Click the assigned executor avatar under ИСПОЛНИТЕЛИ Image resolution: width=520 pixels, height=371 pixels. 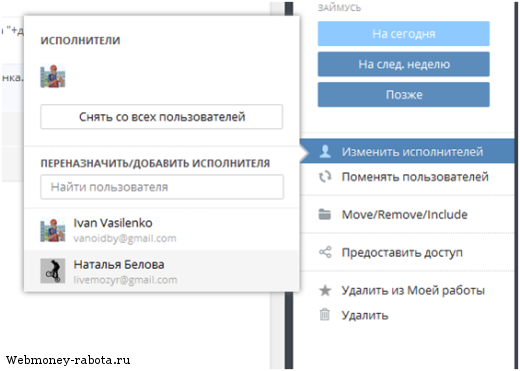pyautogui.click(x=53, y=76)
